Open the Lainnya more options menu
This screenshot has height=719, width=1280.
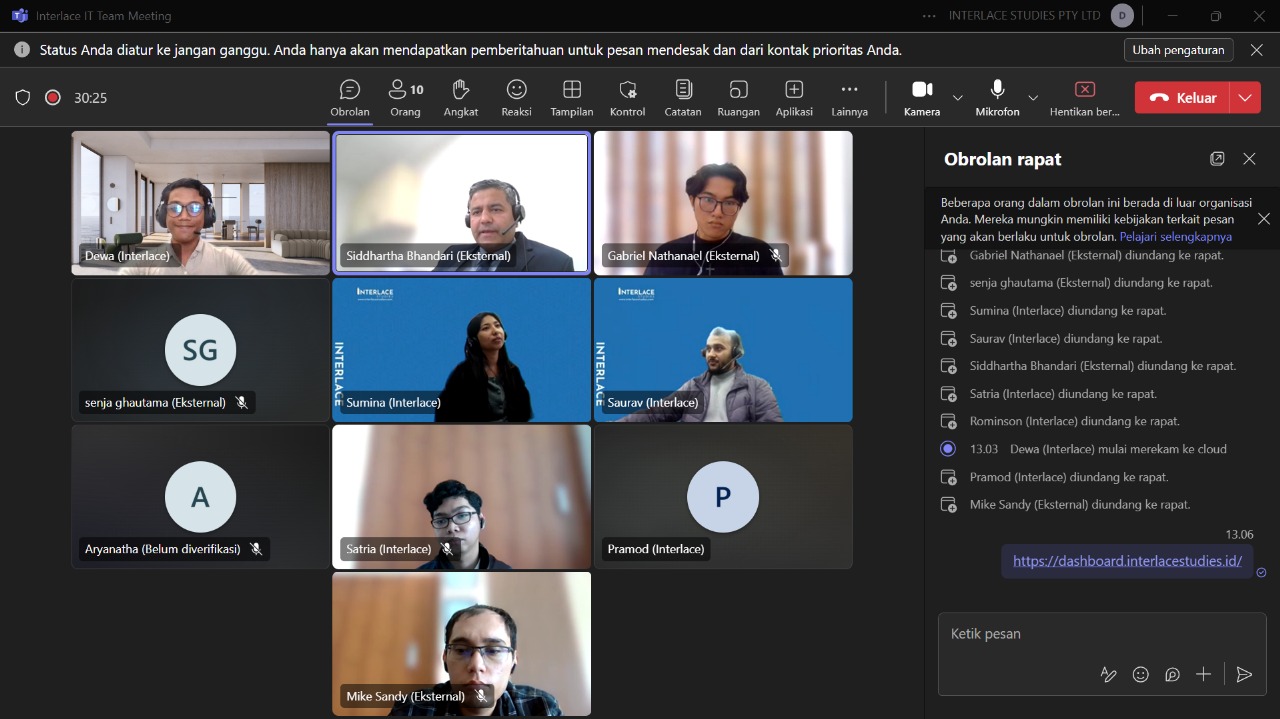[x=849, y=98]
